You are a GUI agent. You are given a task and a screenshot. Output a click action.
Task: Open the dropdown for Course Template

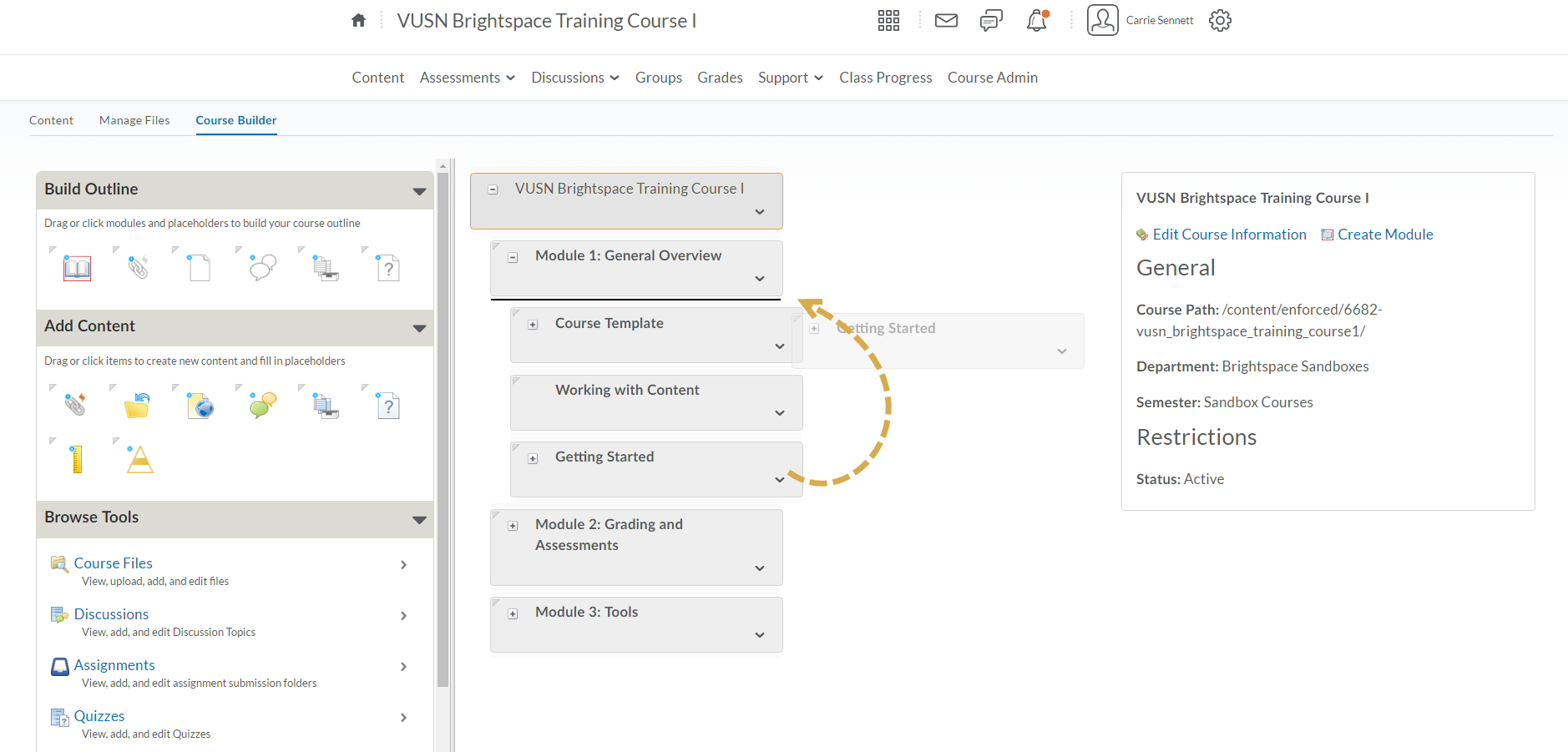point(780,346)
